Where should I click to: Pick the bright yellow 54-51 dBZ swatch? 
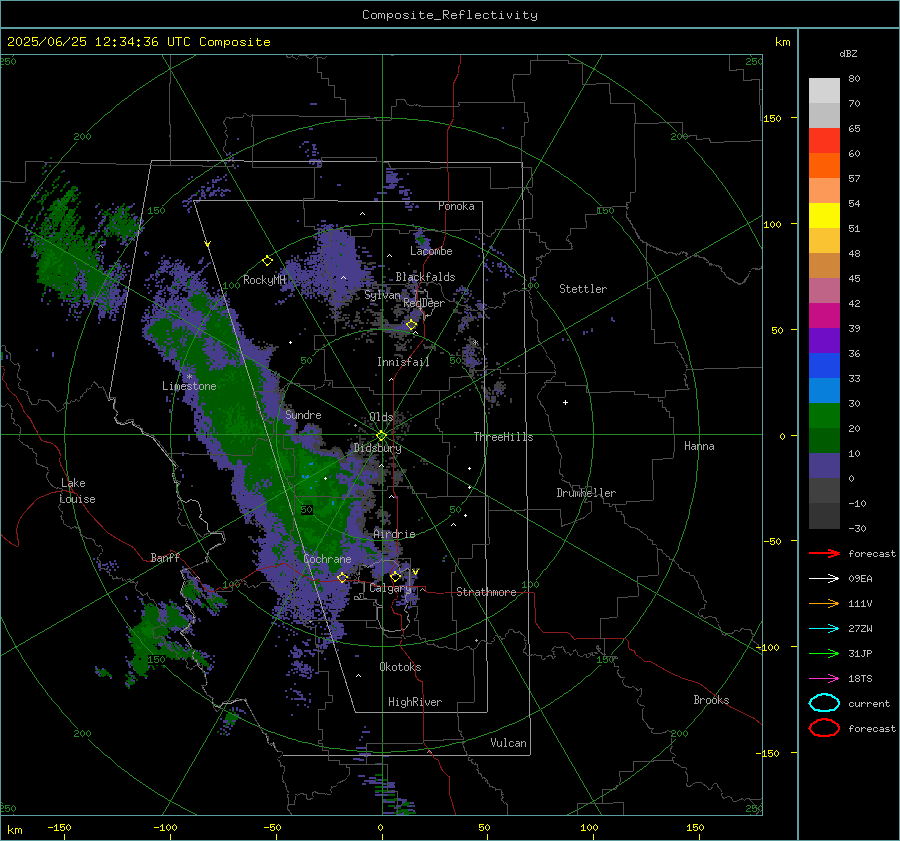click(x=824, y=216)
